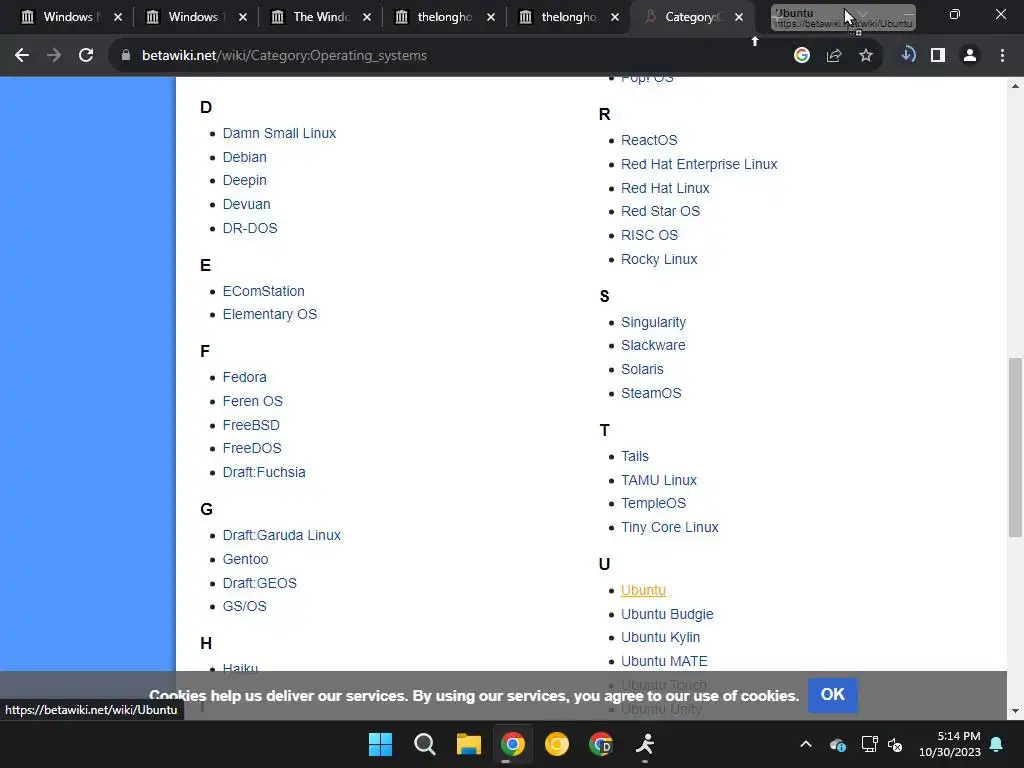Image resolution: width=1024 pixels, height=768 pixels.
Task: Open the SteamOS link
Action: click(651, 393)
